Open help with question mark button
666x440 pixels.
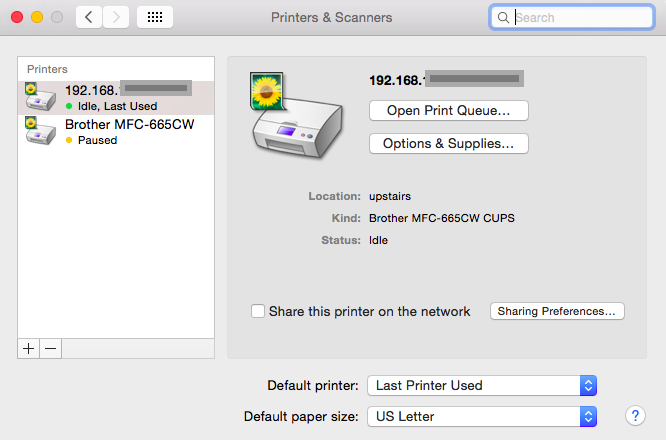634,415
